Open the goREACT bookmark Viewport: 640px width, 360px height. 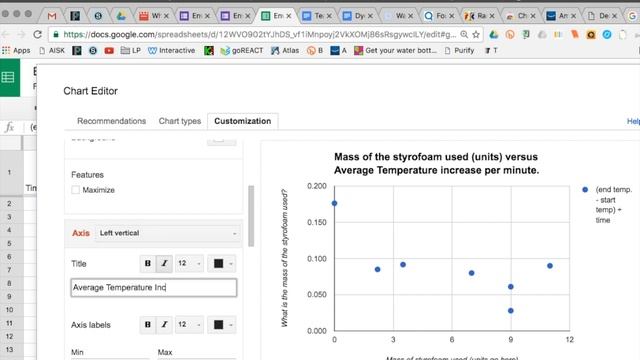242,51
